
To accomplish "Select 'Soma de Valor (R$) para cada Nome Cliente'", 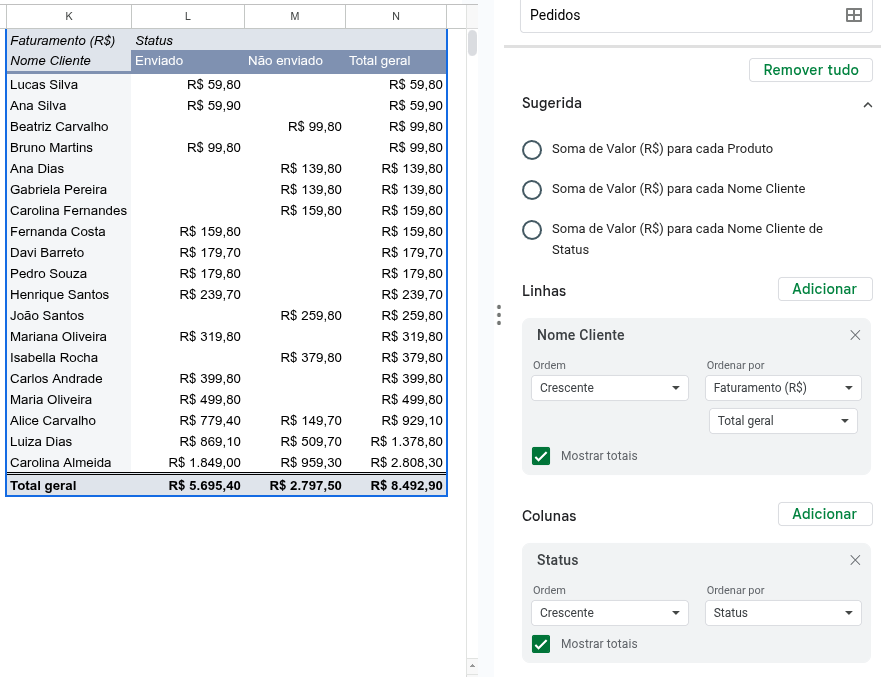I will point(531,189).
